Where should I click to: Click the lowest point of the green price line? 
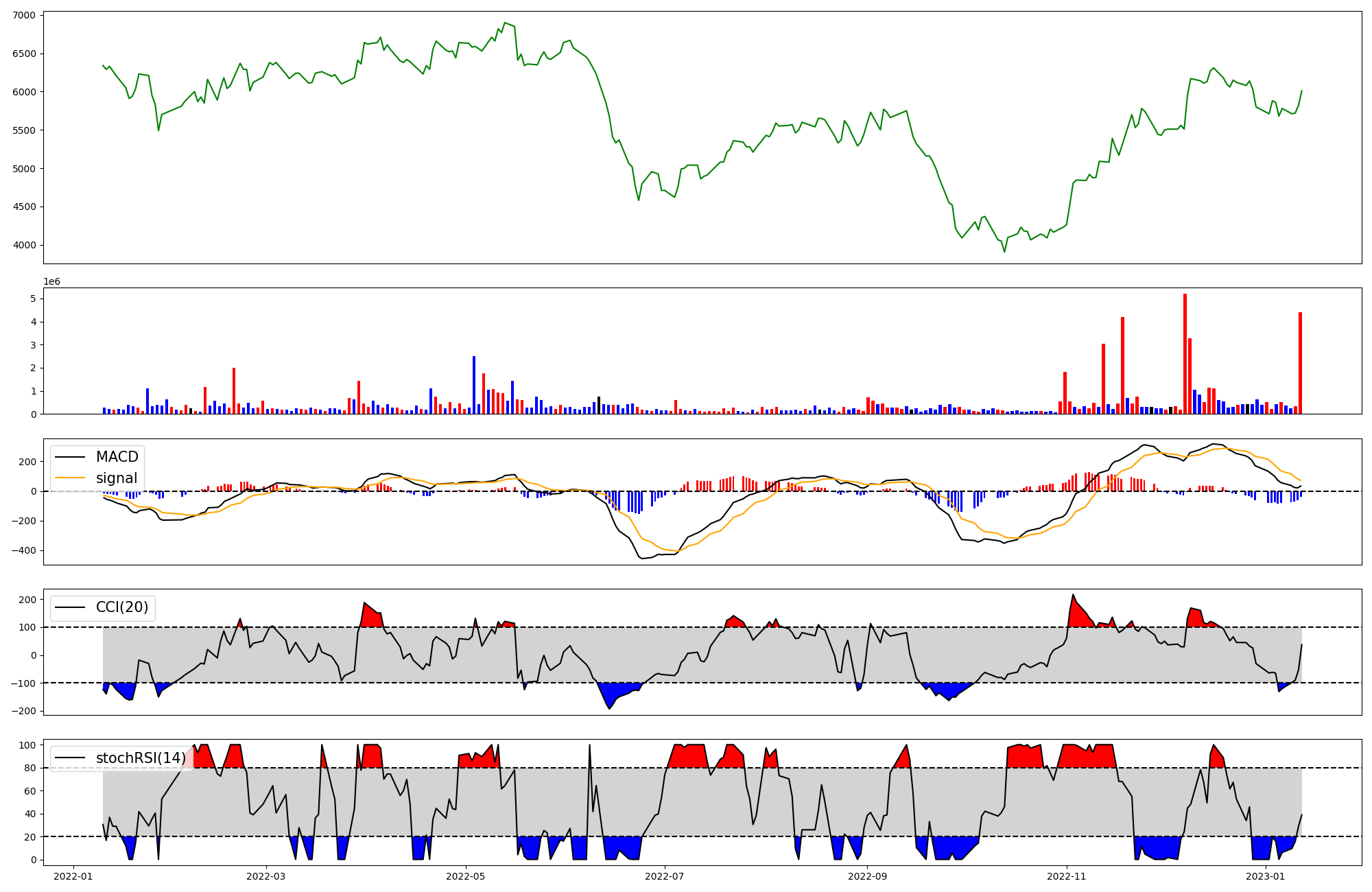click(x=1004, y=252)
